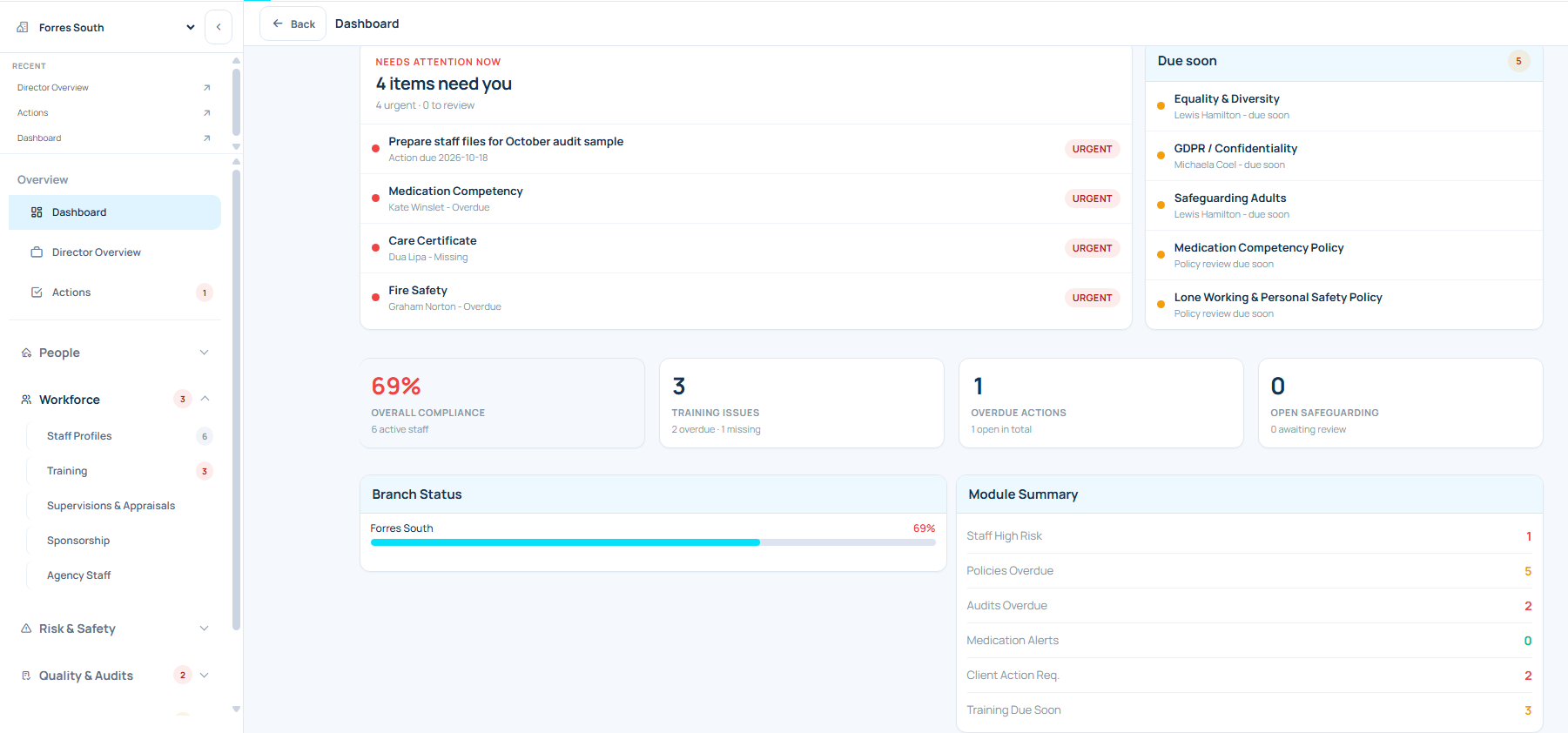Open Agency Staff page

123,575
